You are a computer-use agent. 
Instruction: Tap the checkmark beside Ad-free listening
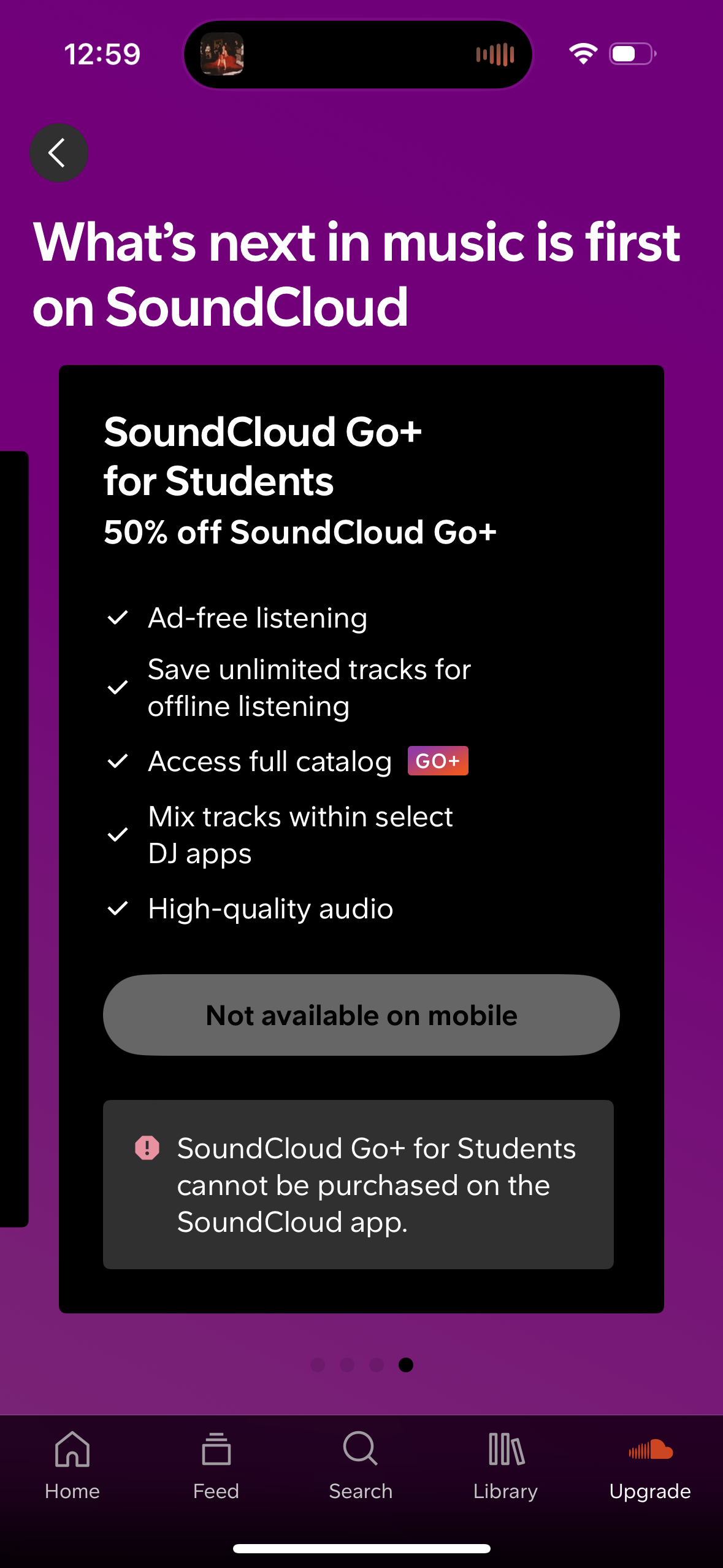[x=119, y=618]
